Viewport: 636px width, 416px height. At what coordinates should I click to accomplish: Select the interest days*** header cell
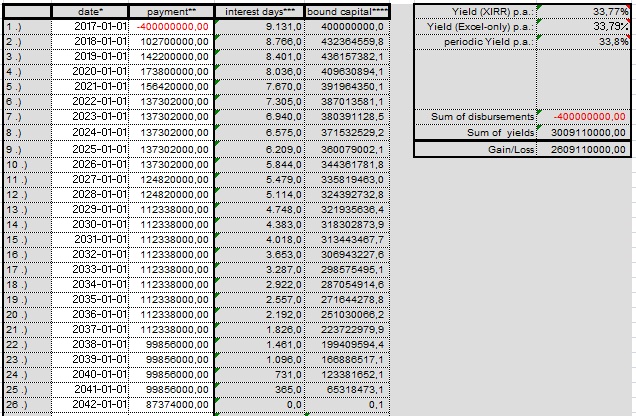coord(258,10)
